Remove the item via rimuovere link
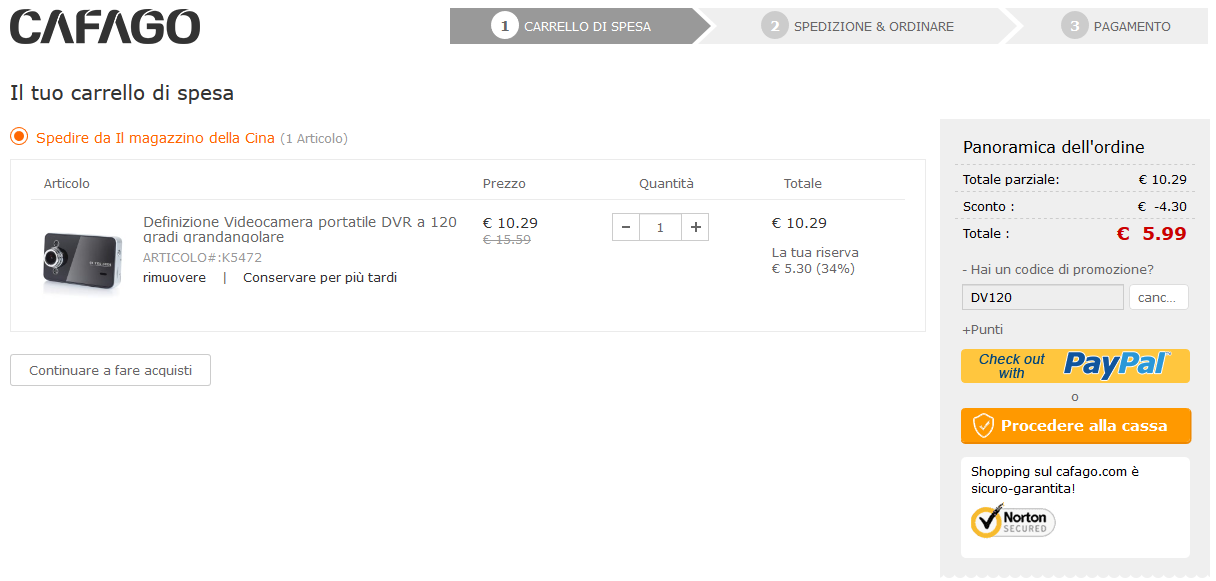 tap(174, 278)
